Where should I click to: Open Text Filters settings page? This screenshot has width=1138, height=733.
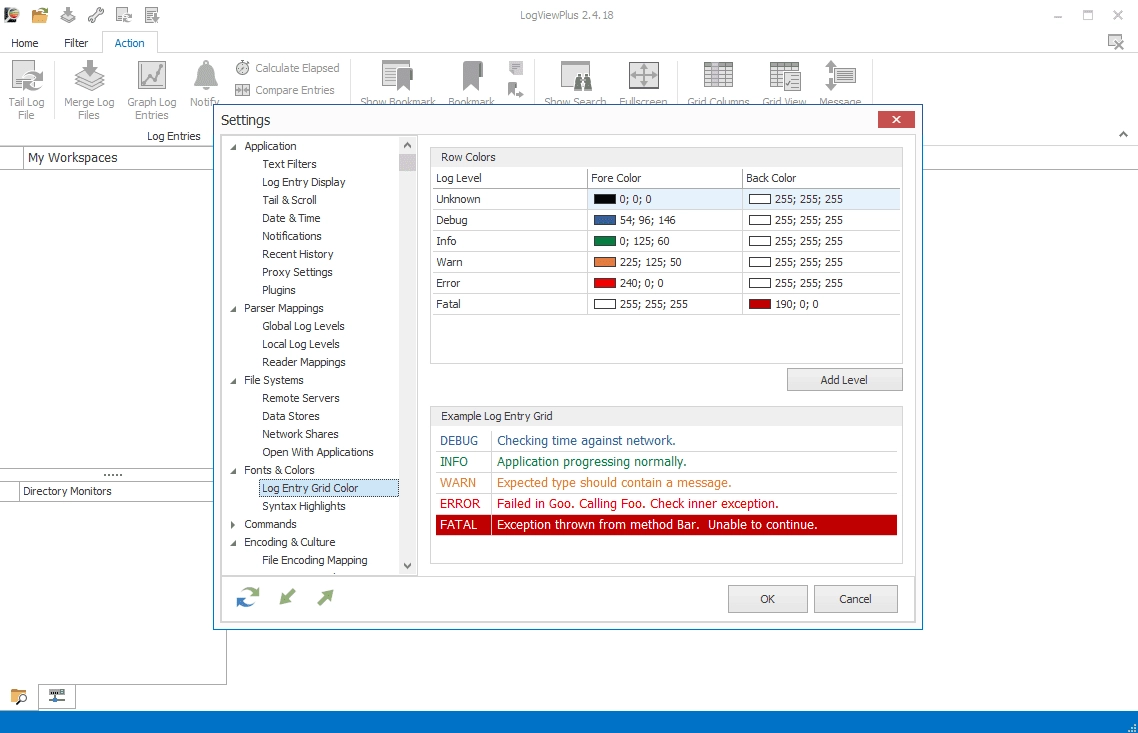pos(289,164)
